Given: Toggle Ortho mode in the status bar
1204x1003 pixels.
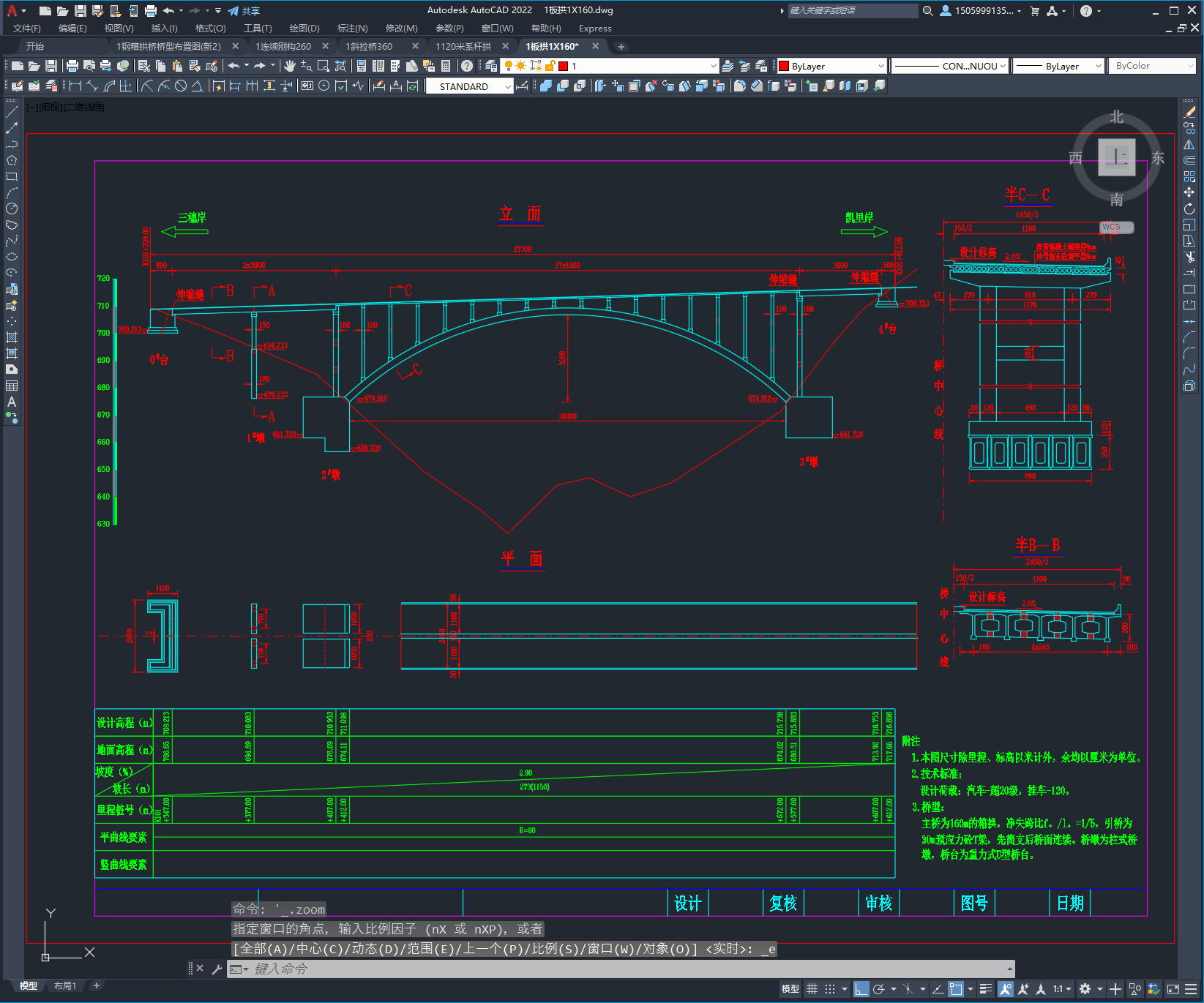Looking at the screenshot, I should (x=861, y=989).
